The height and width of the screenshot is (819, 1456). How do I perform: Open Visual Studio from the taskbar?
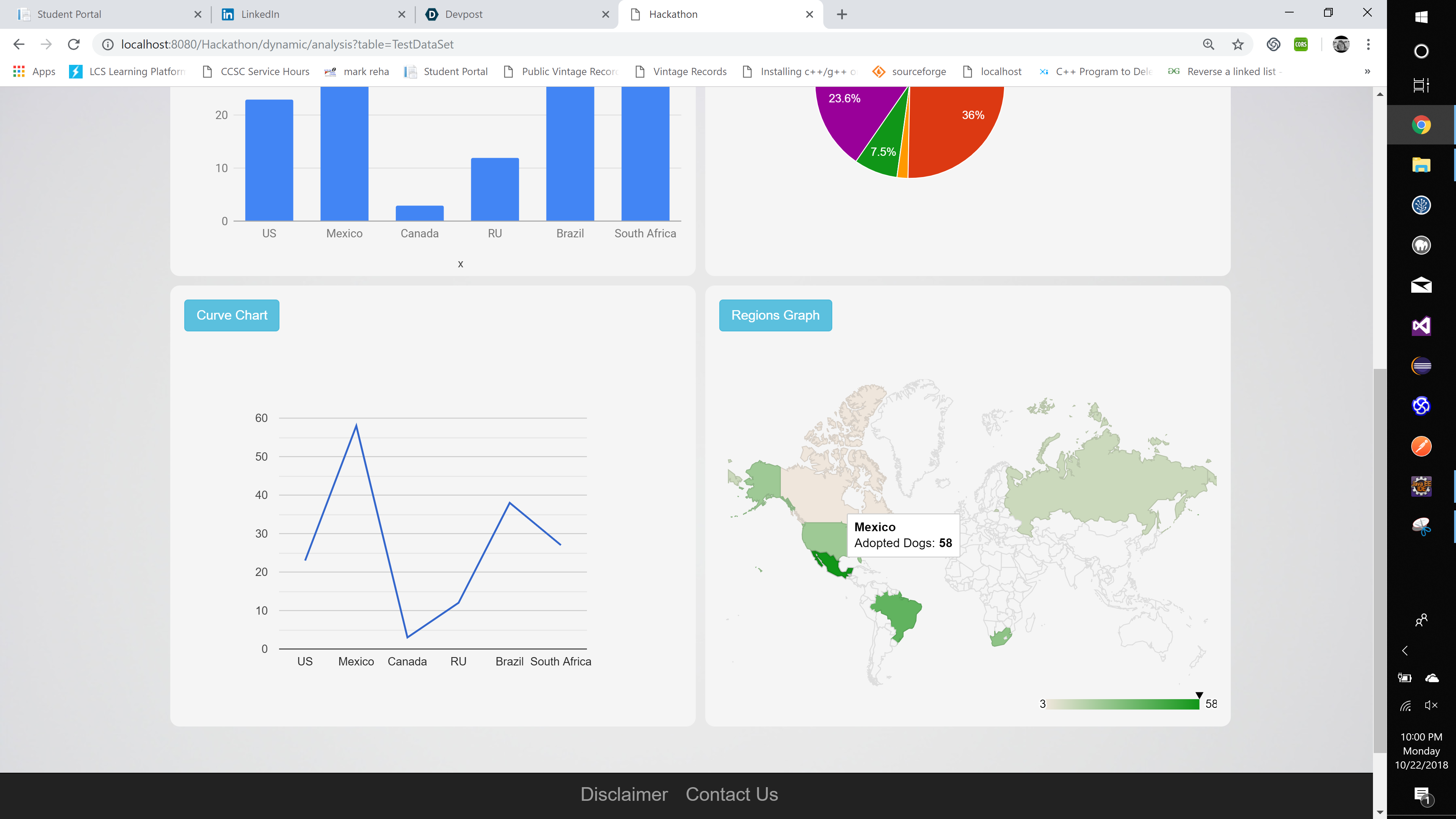[x=1421, y=326]
